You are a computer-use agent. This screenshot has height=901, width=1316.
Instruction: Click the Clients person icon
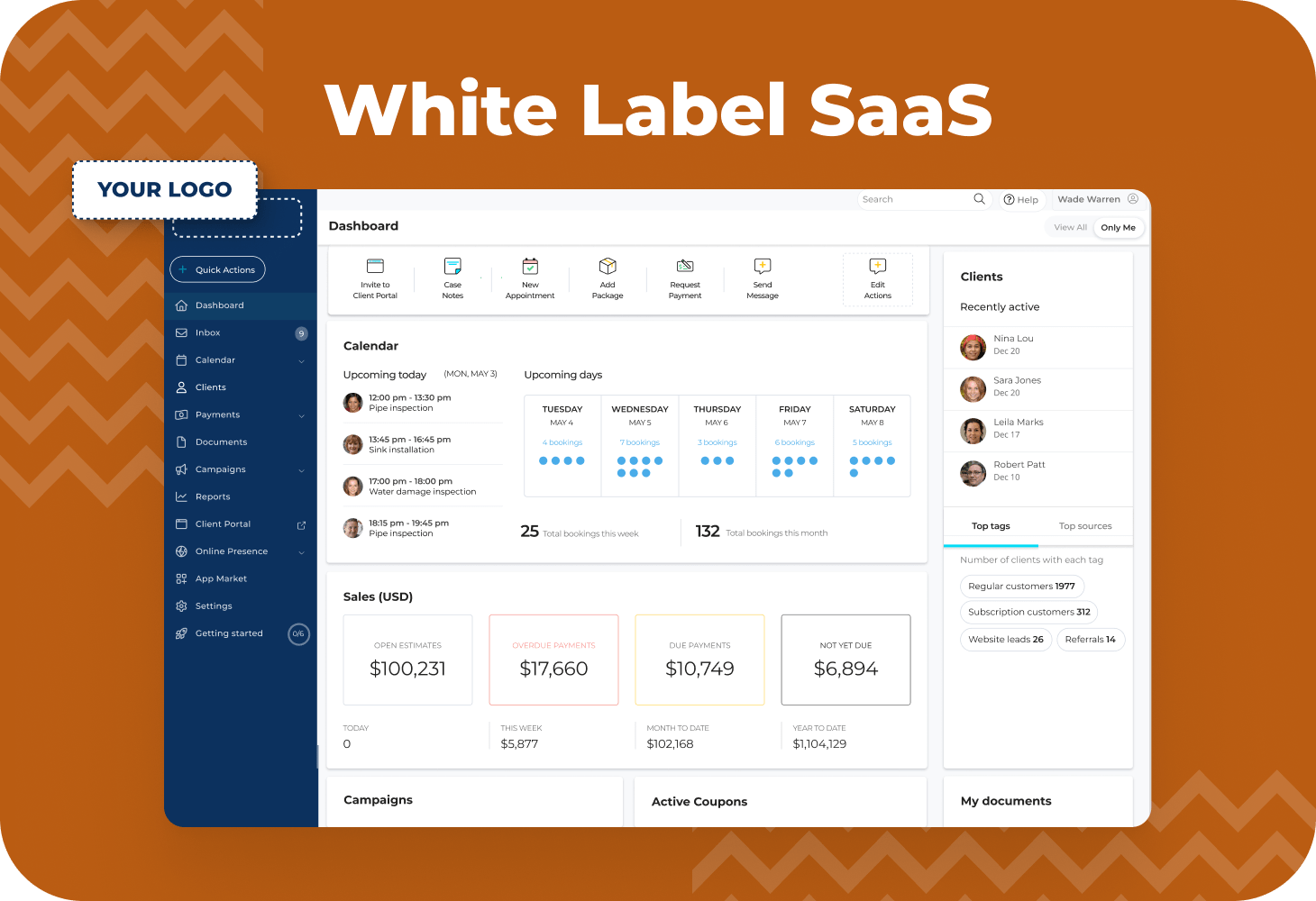click(181, 387)
